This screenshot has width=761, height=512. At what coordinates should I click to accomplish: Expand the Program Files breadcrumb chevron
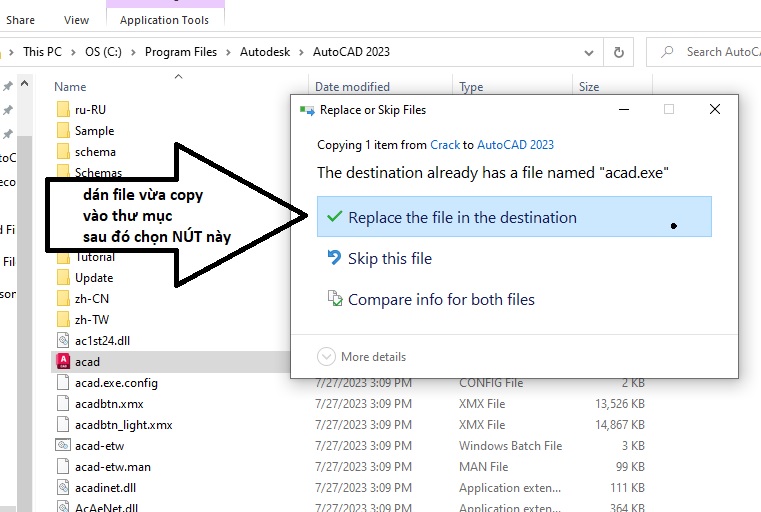coord(230,52)
